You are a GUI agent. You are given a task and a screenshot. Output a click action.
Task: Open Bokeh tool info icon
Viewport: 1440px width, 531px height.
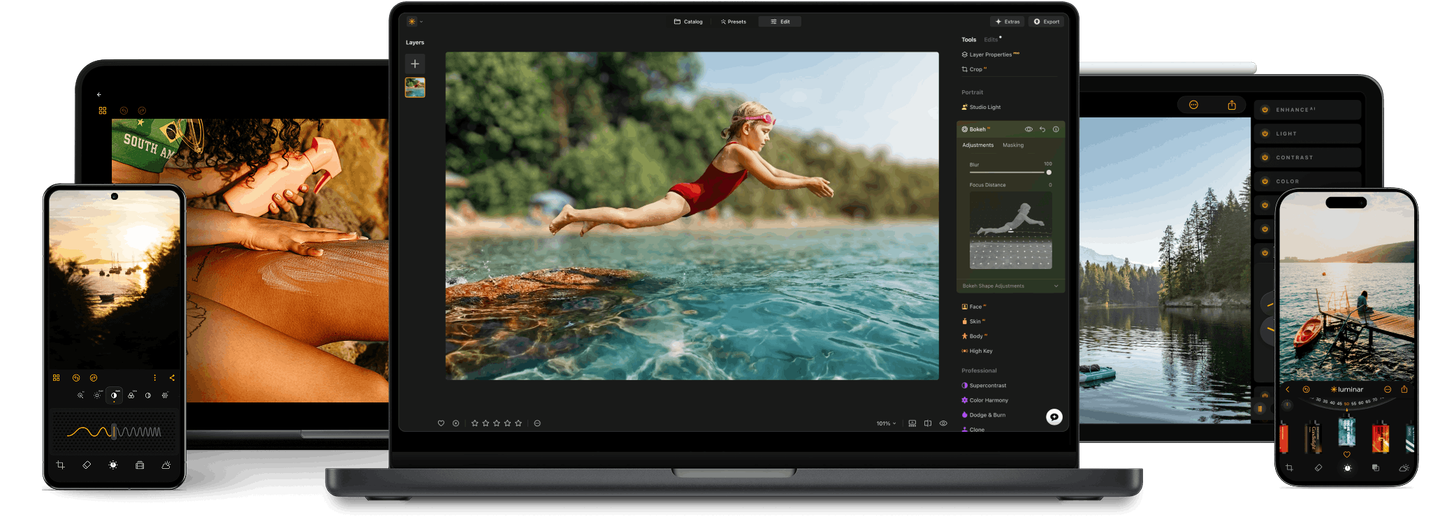click(1056, 129)
